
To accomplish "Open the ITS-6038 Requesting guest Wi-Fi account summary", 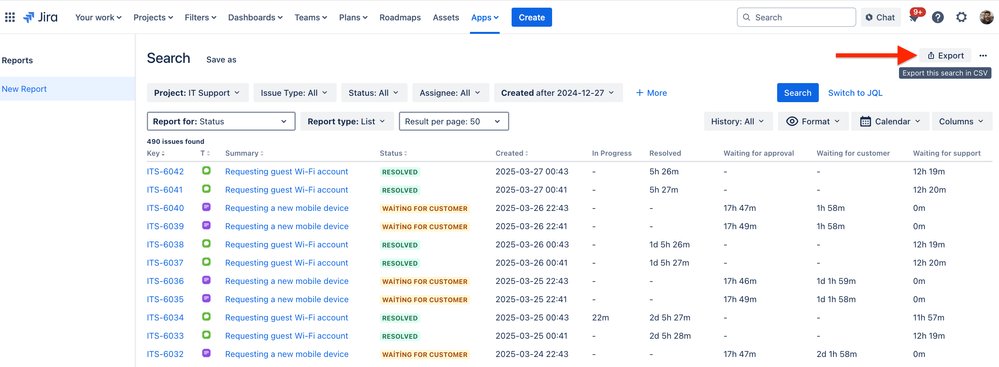I will 287,245.
